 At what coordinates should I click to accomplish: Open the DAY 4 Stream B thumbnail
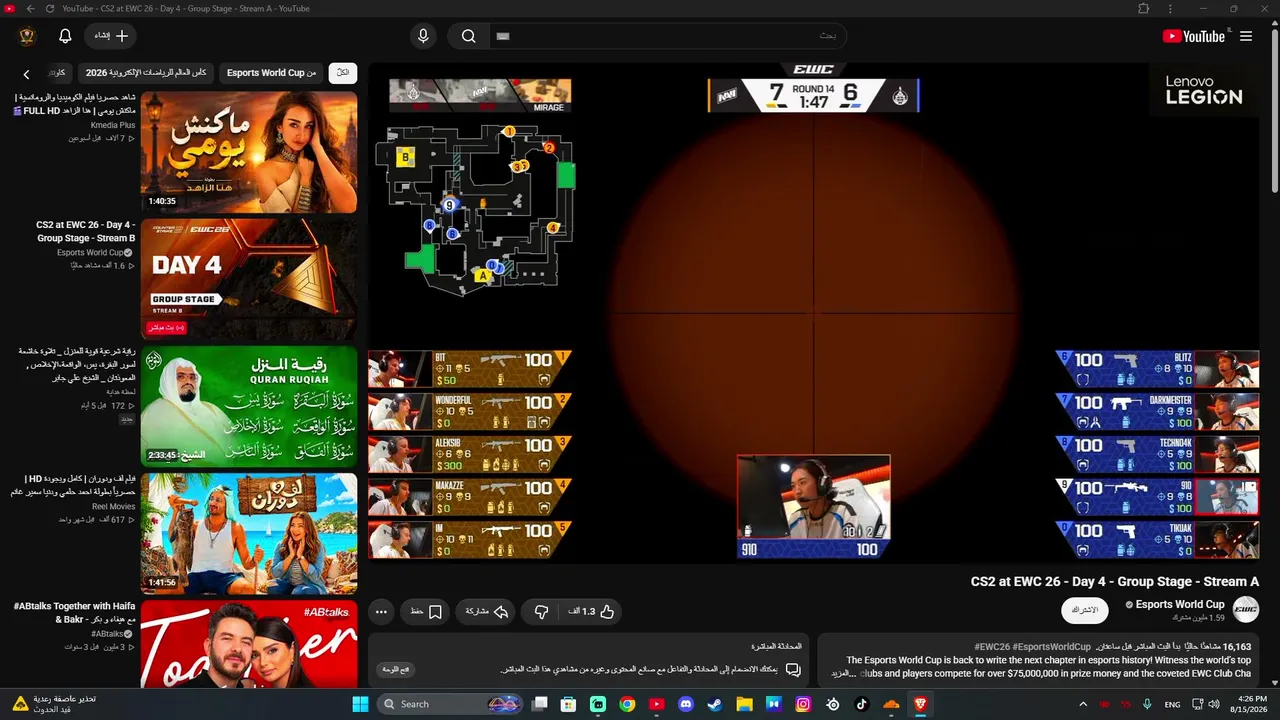pyautogui.click(x=249, y=279)
